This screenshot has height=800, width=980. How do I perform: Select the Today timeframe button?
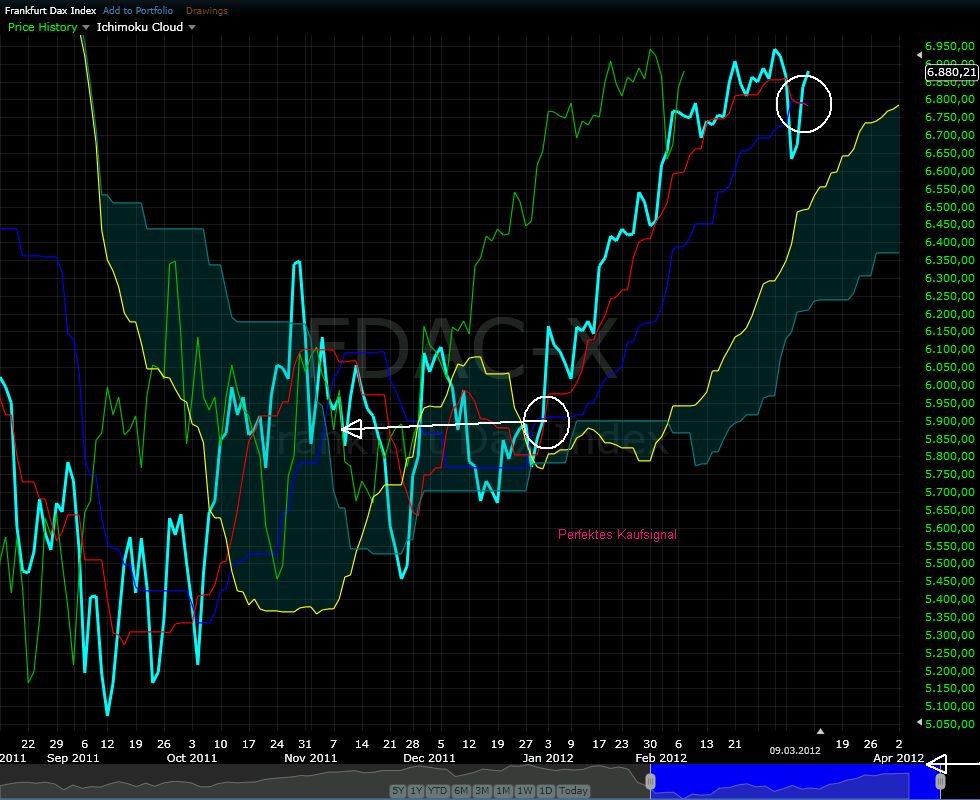pos(574,791)
